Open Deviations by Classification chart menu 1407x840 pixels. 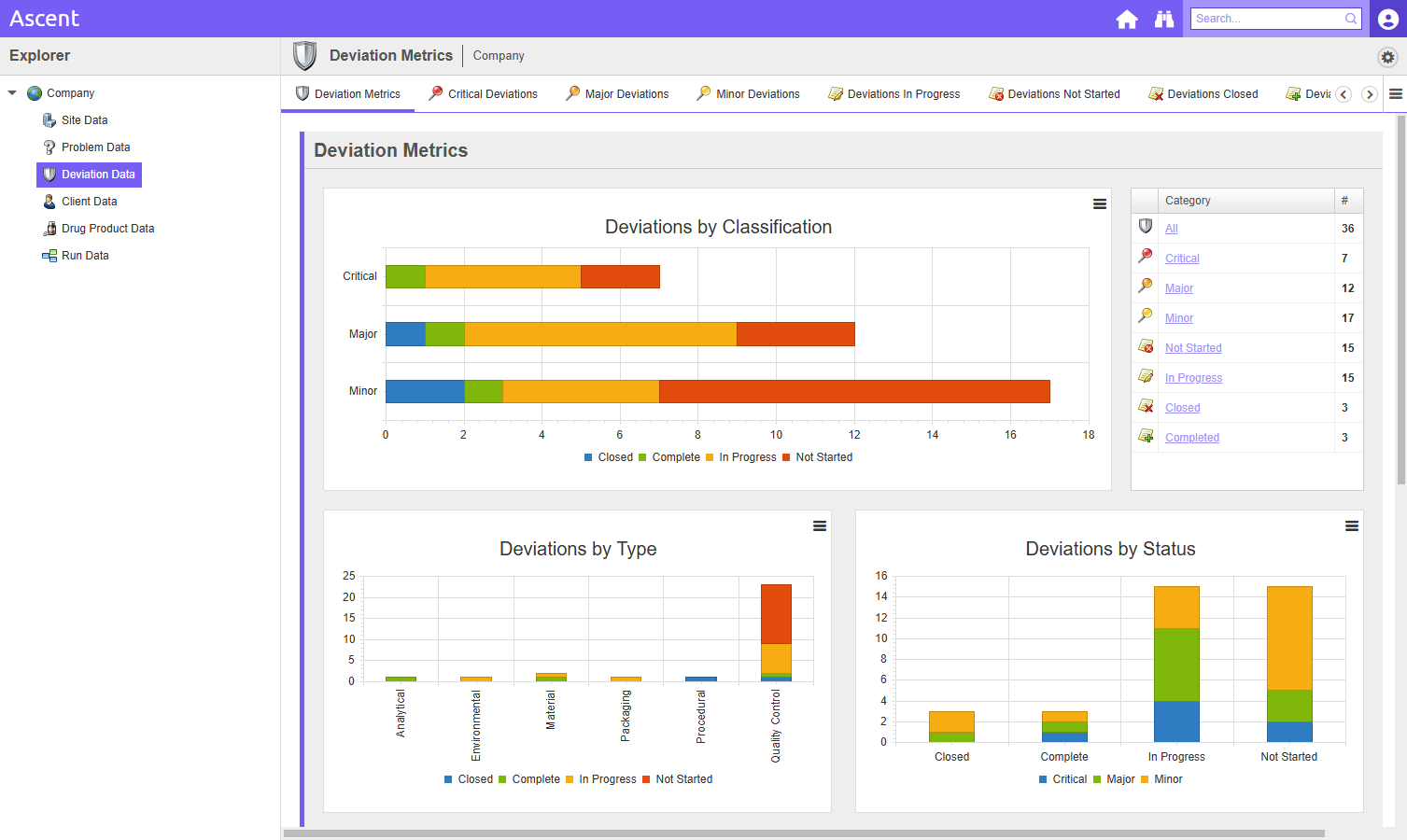tap(1100, 204)
